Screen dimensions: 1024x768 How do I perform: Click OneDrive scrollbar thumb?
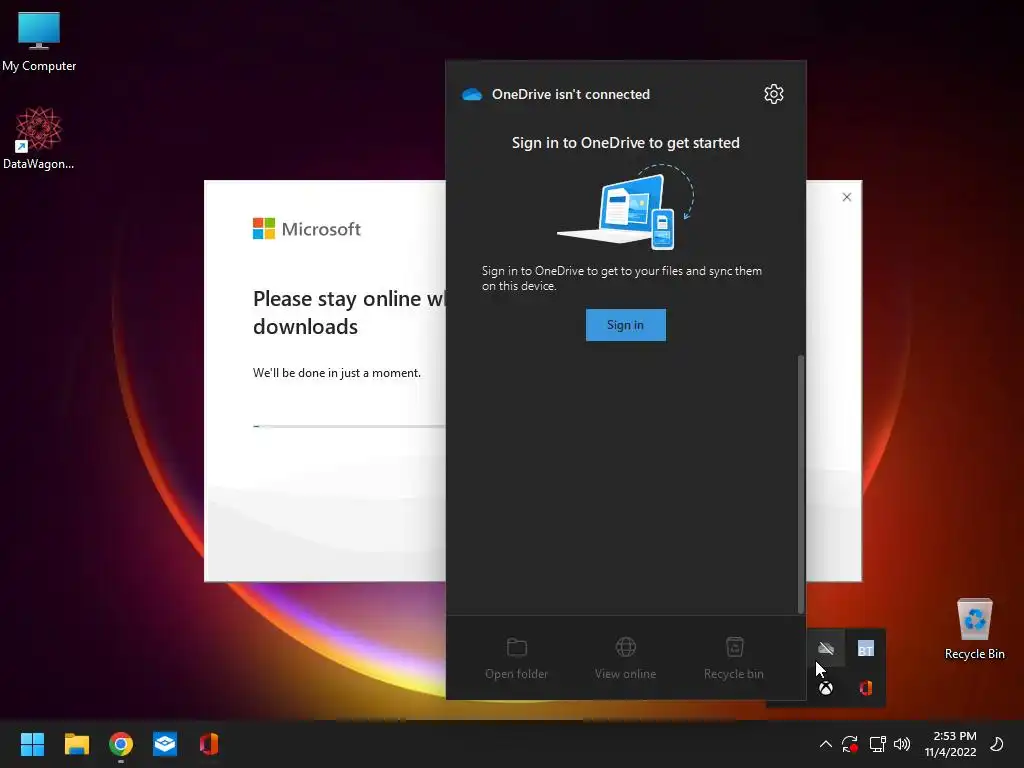click(x=801, y=484)
